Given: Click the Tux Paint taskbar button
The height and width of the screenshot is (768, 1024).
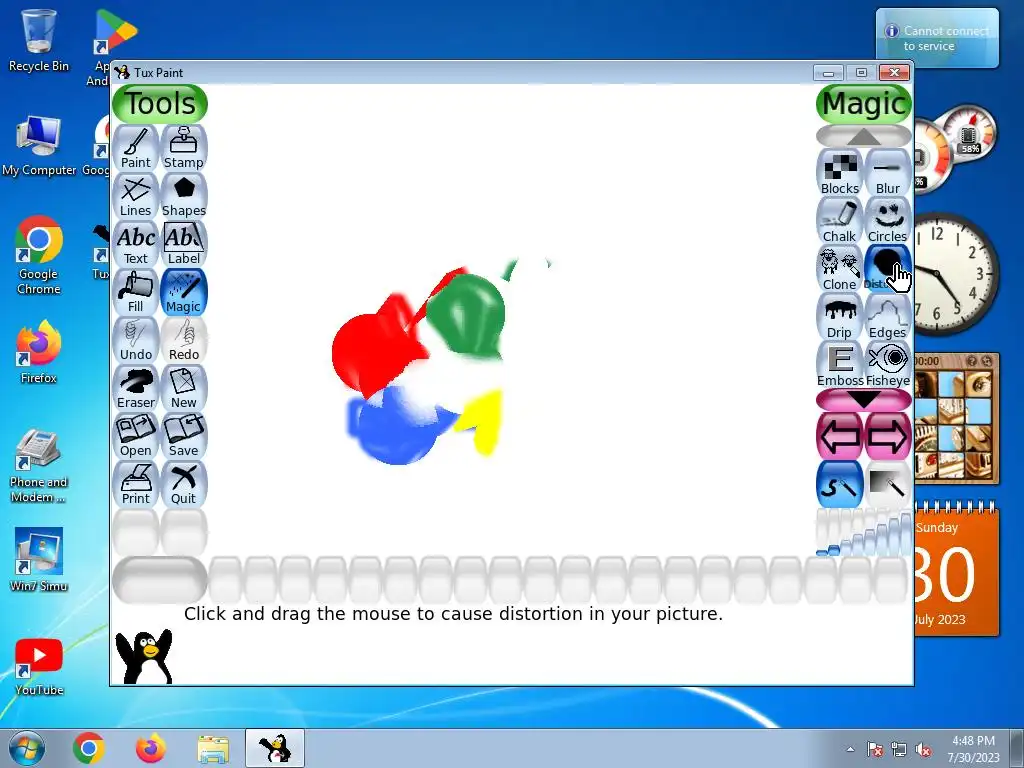Looking at the screenshot, I should point(275,748).
